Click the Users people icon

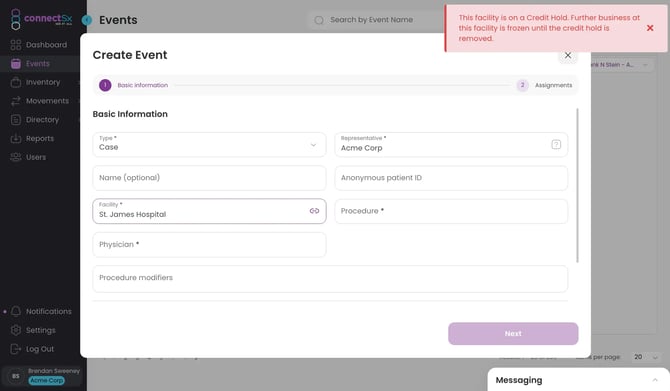click(x=16, y=157)
